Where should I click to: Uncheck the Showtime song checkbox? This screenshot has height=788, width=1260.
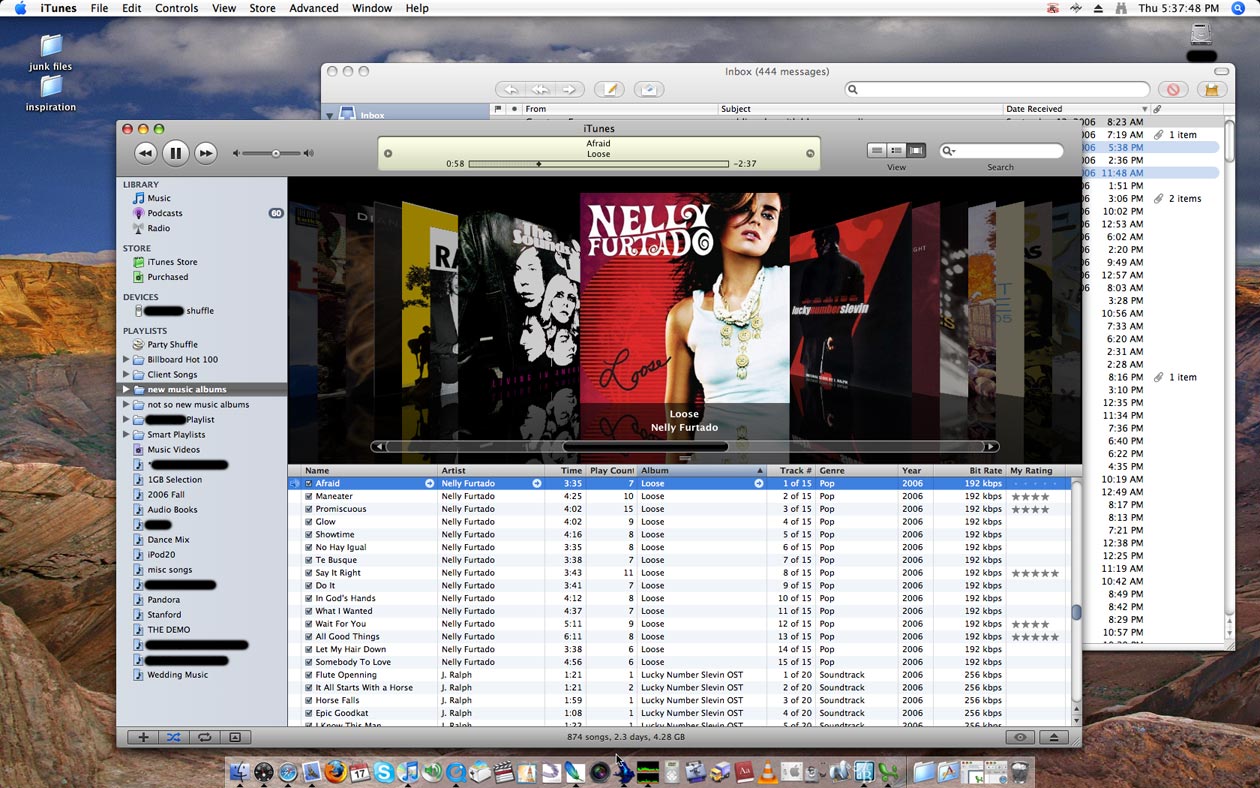coord(308,535)
